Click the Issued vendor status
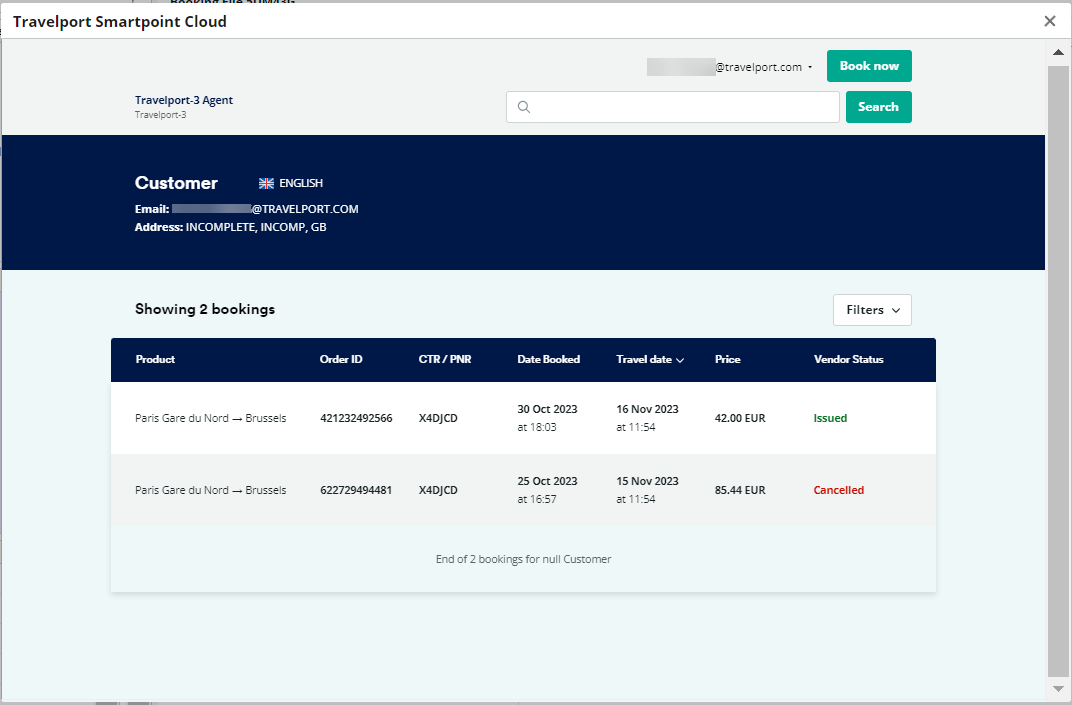This screenshot has width=1072, height=705. click(830, 418)
